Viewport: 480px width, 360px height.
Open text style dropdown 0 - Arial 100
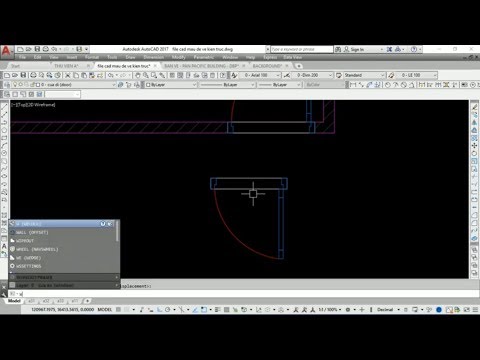click(259, 75)
